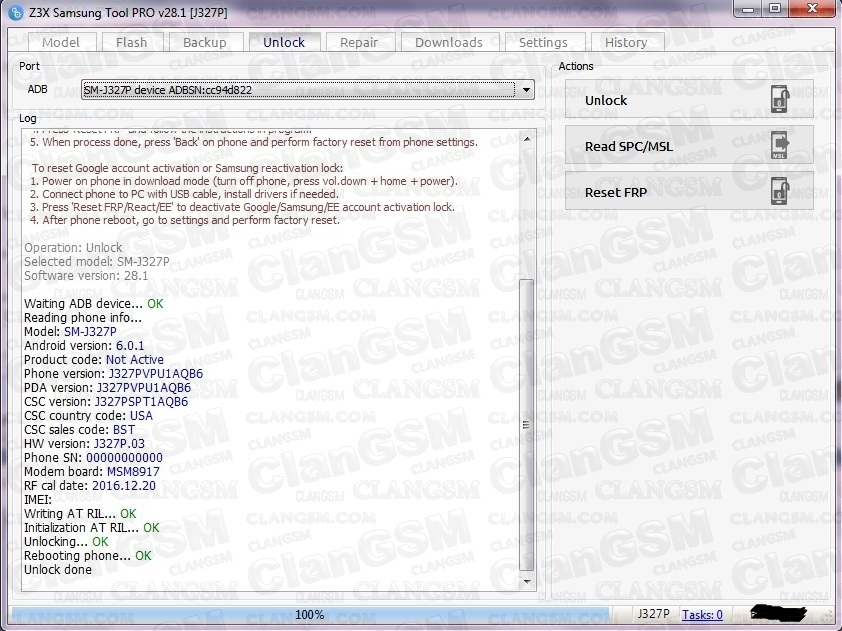Click the phone unlock icon on Unlock button

pos(780,99)
